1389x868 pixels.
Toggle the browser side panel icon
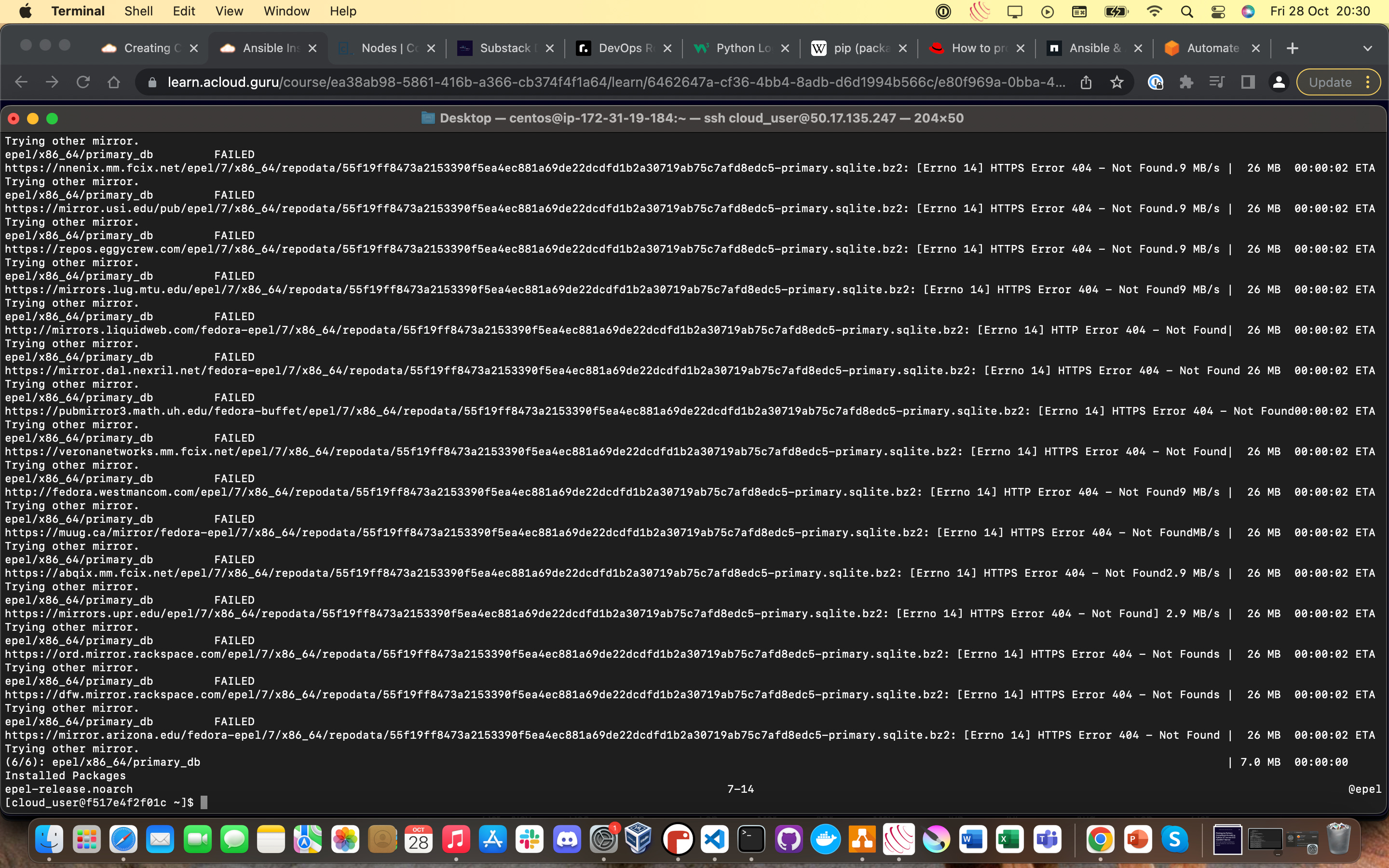coord(1247,82)
